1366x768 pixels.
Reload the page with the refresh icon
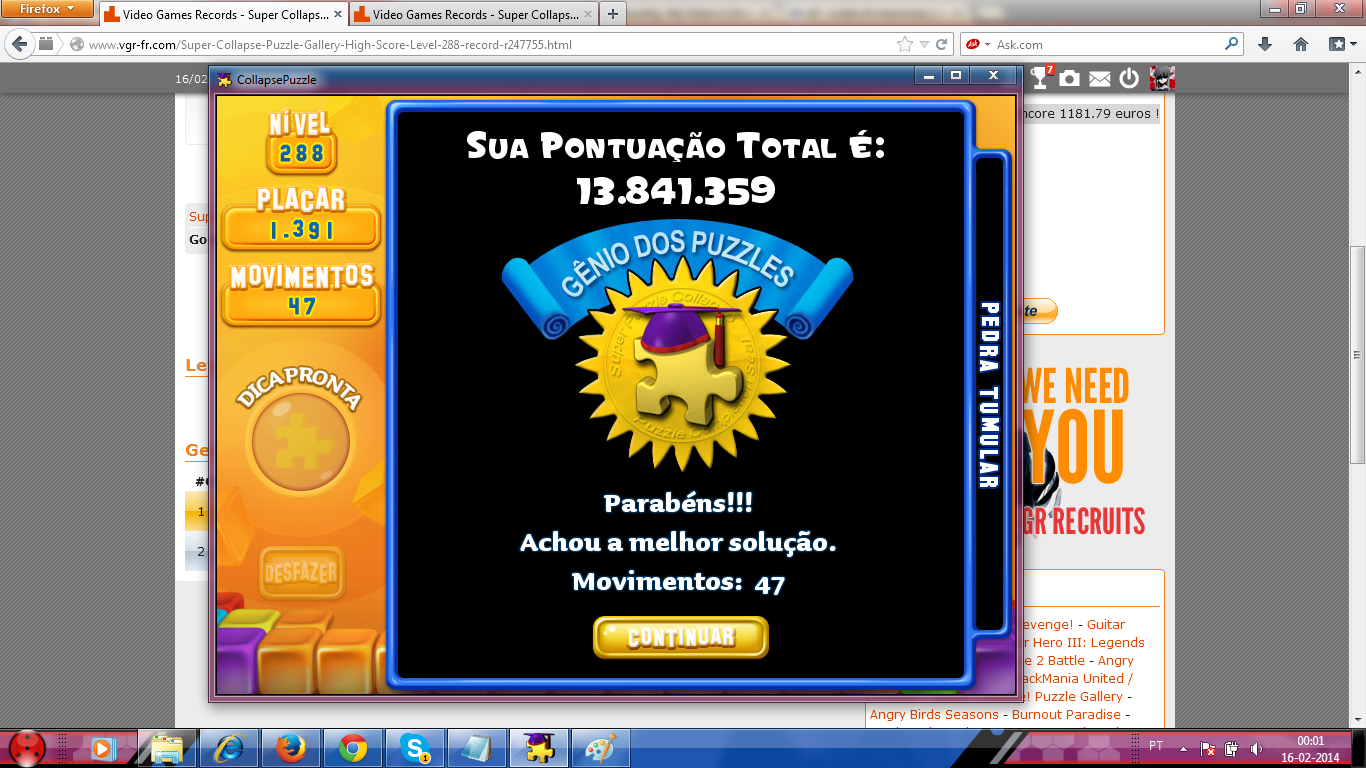click(x=941, y=44)
